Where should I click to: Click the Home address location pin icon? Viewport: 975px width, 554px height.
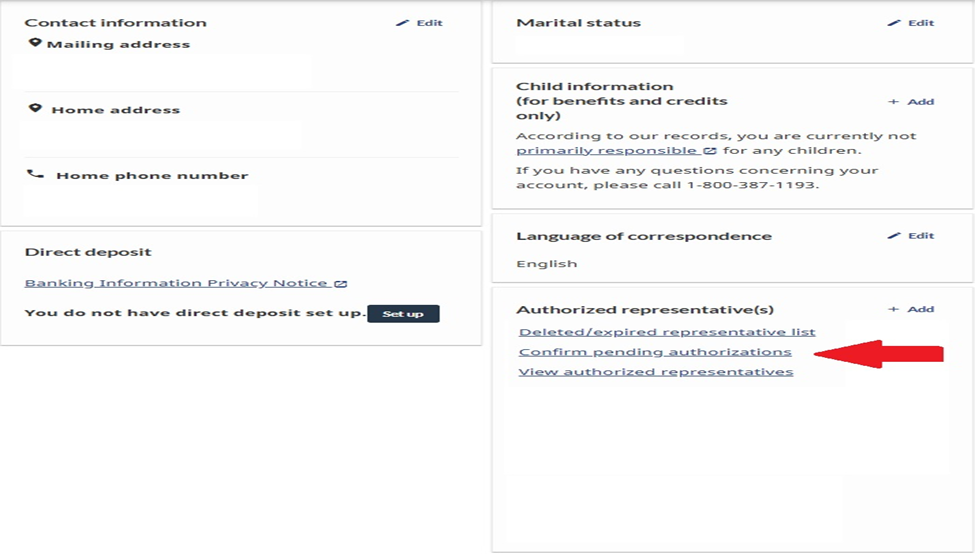pos(35,108)
